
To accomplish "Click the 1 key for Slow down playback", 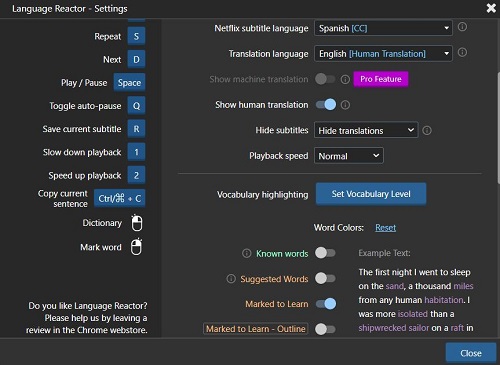I will click(x=136, y=152).
